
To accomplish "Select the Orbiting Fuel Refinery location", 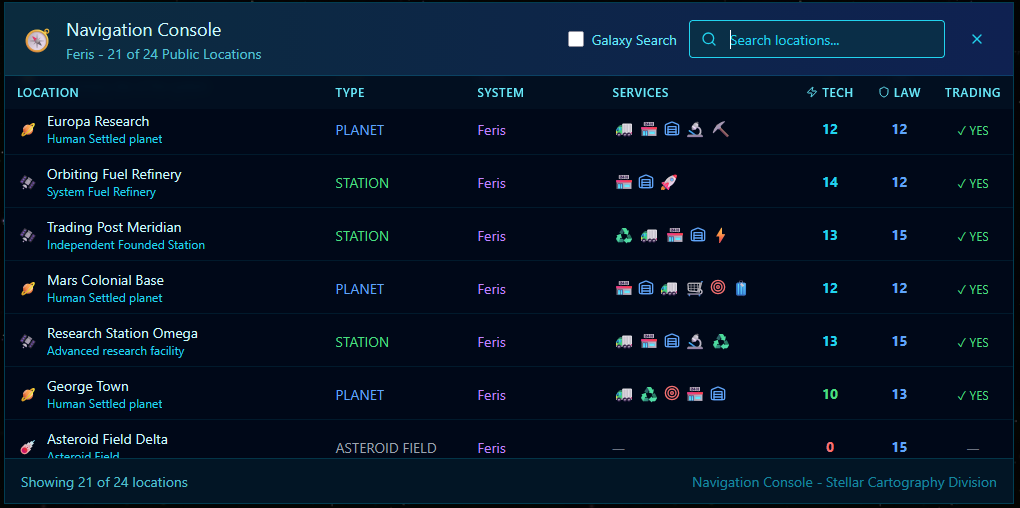I will [114, 175].
